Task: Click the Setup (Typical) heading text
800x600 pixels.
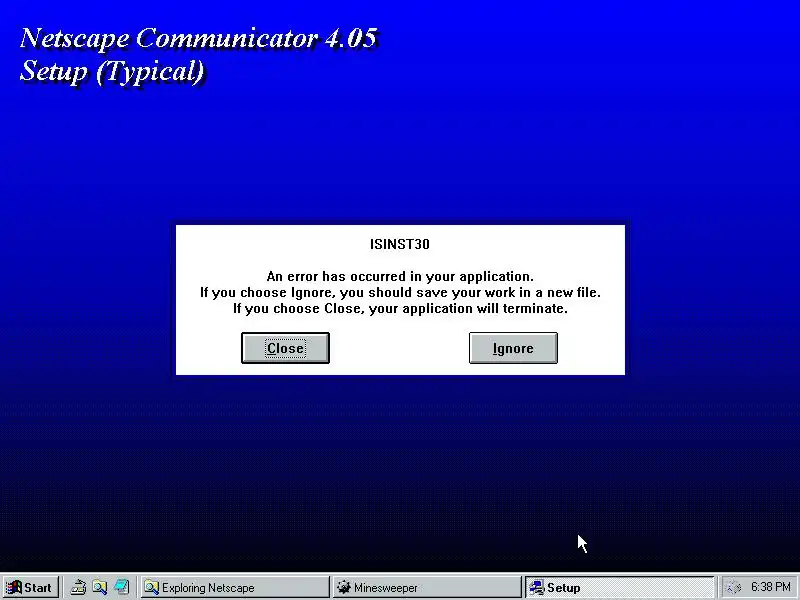Action: tap(112, 71)
